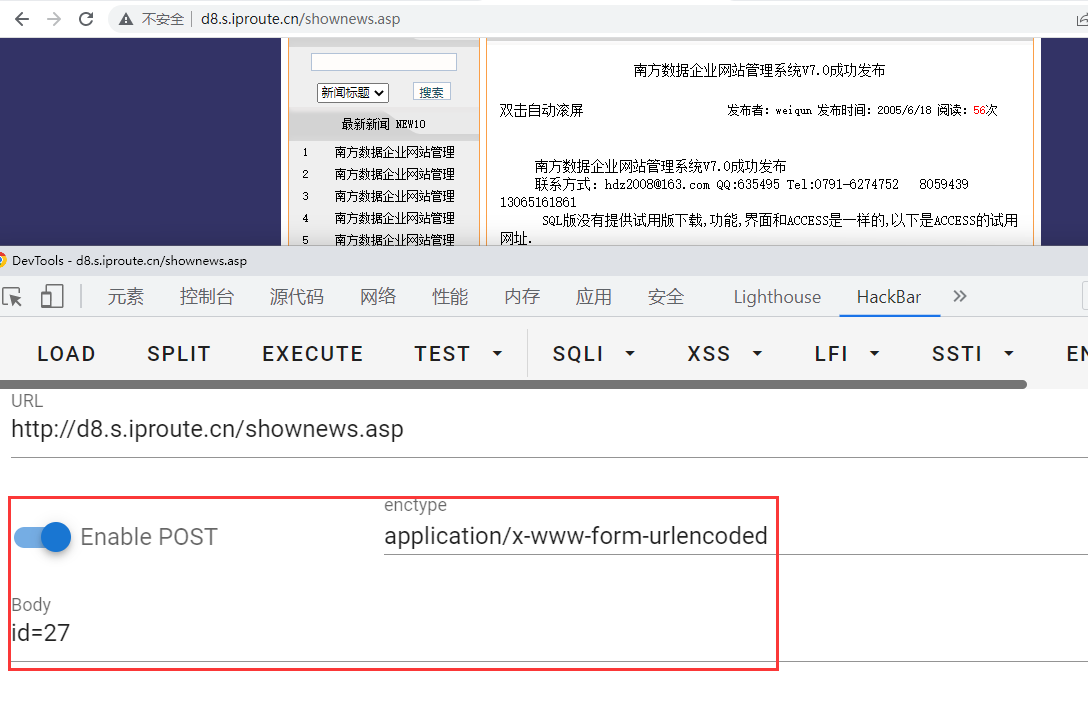Open the 新闻标题 search type dropdown
1088x704 pixels.
point(353,92)
